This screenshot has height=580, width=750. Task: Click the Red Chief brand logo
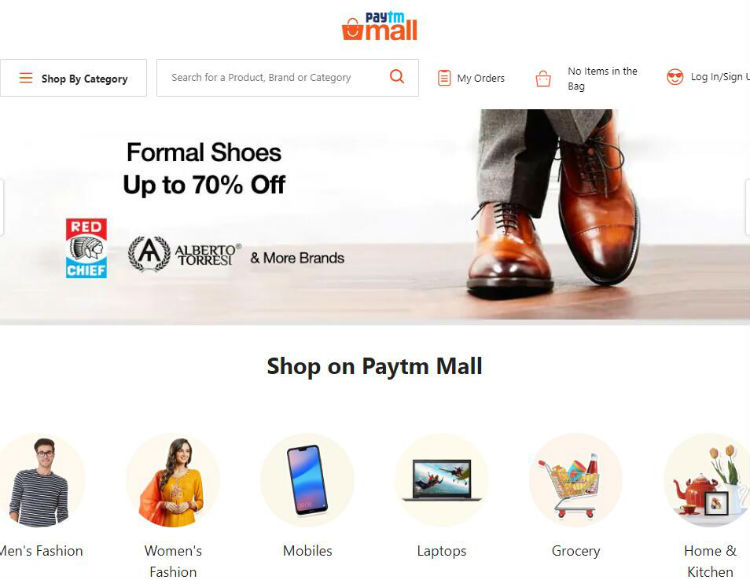(x=86, y=248)
